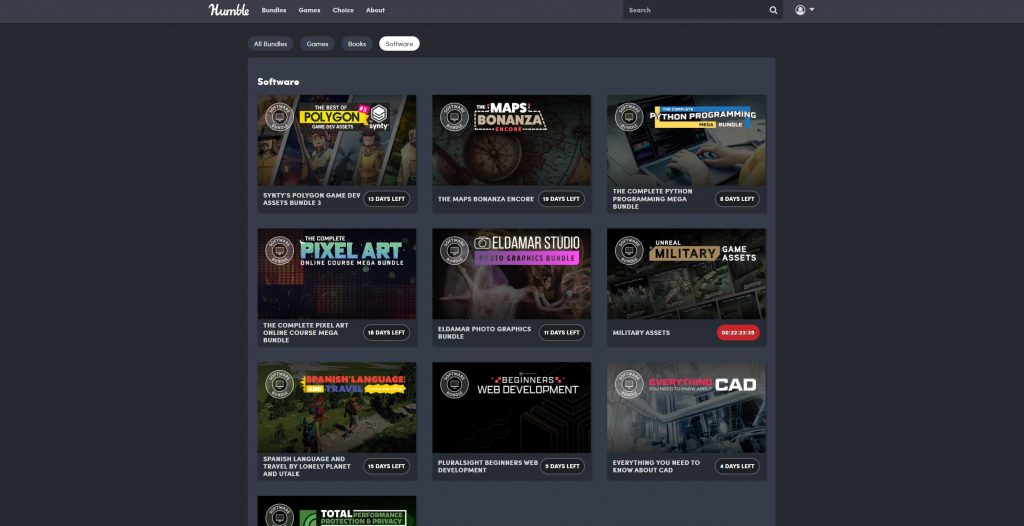Open the Beginners Web Development thumbnail
The image size is (1024, 526).
[511, 408]
